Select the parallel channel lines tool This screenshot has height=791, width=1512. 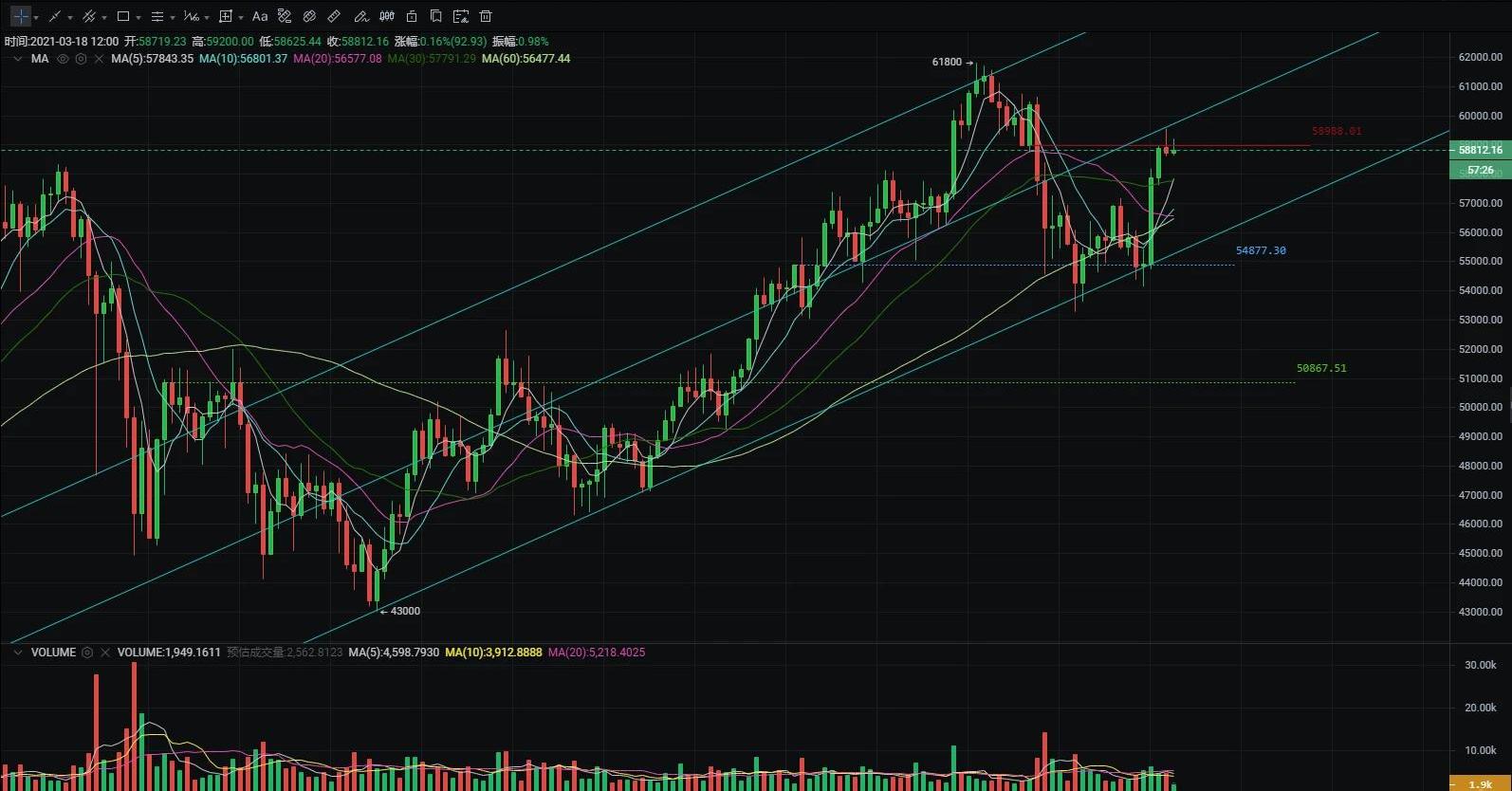pos(89,16)
